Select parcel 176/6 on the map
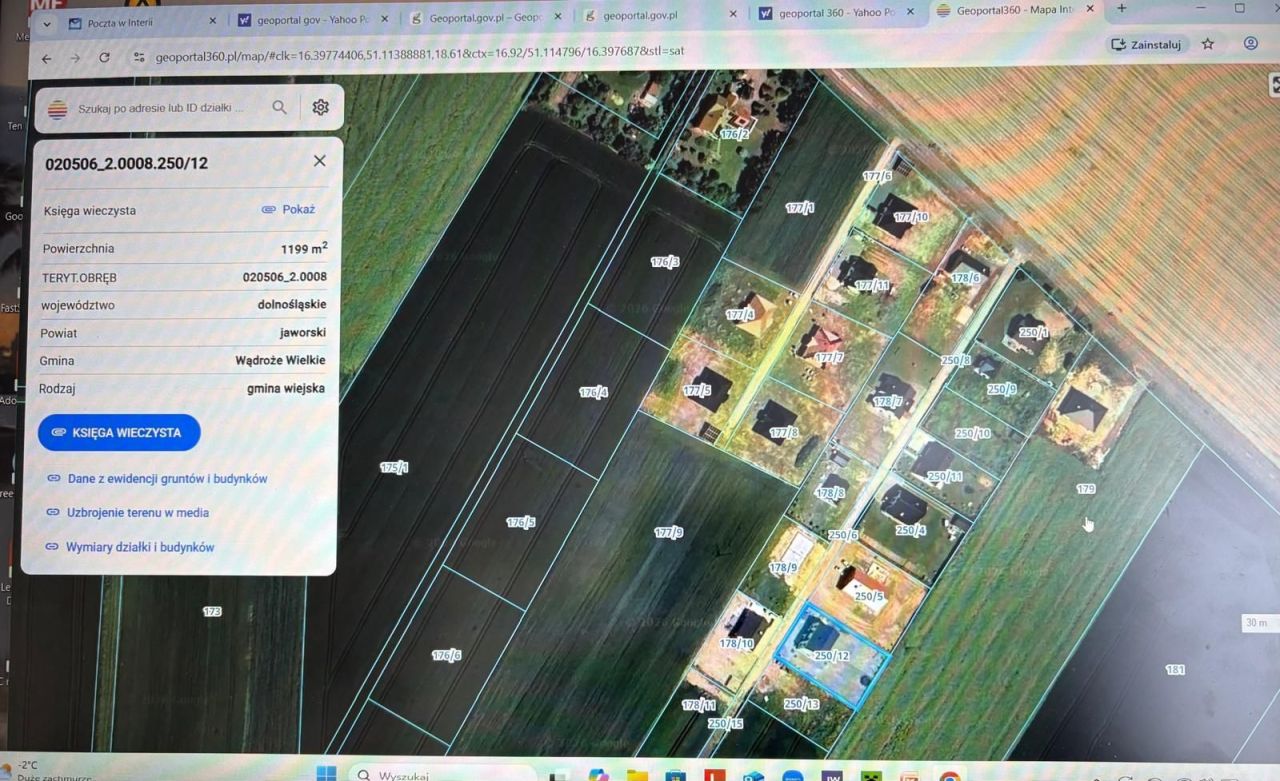Viewport: 1280px width, 781px height. 447,656
